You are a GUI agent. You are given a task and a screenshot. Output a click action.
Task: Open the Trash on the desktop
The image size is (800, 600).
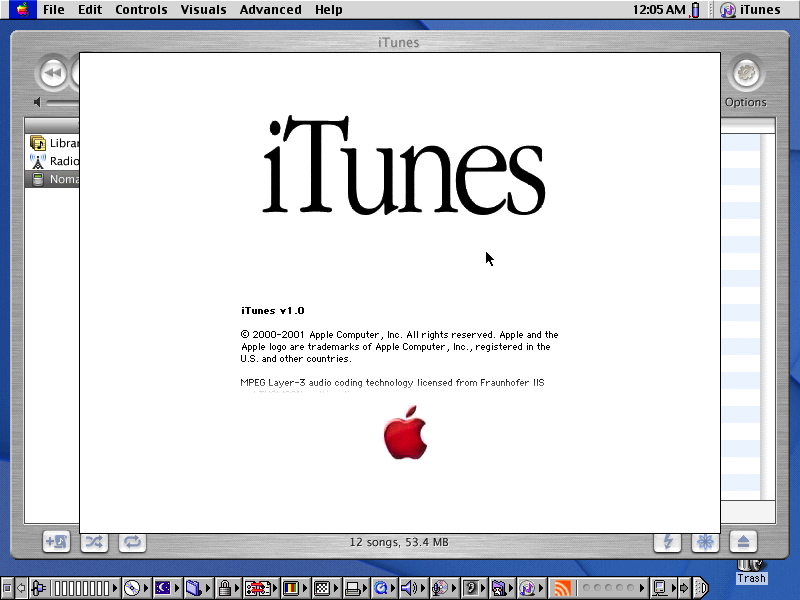pyautogui.click(x=751, y=571)
